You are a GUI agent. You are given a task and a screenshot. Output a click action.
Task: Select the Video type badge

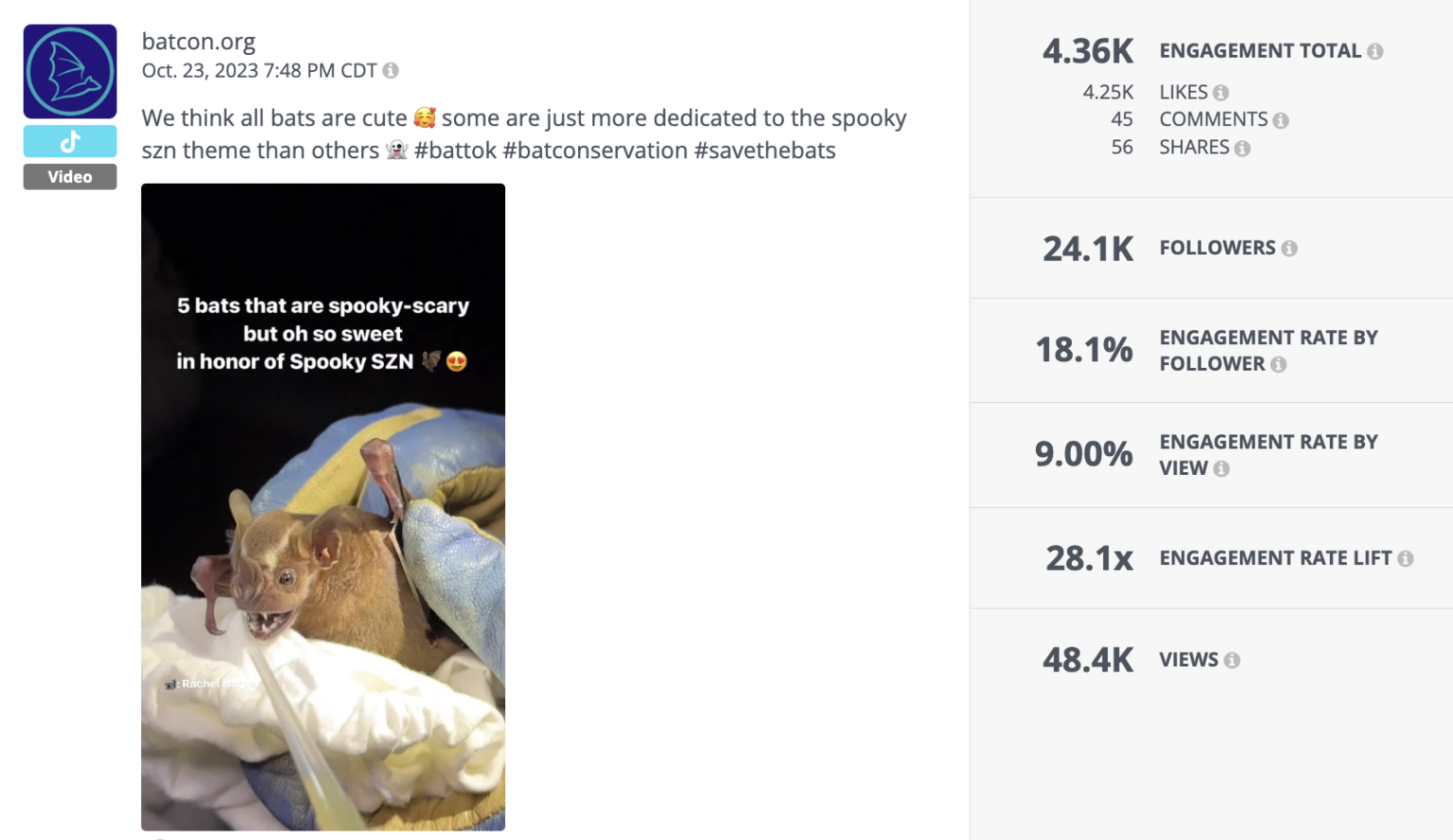pos(69,176)
